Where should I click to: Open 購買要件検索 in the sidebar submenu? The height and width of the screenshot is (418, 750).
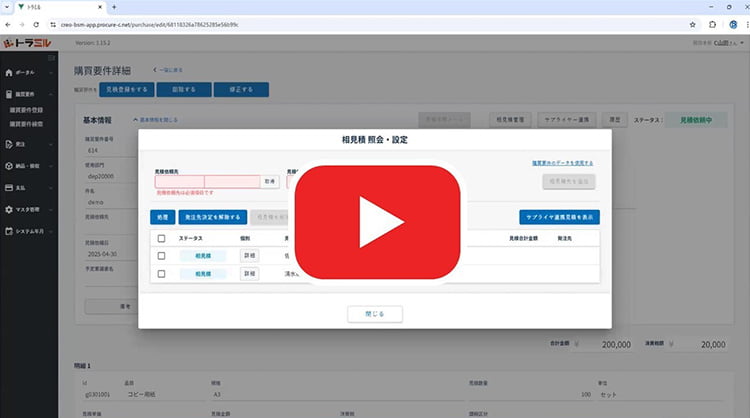[26, 124]
